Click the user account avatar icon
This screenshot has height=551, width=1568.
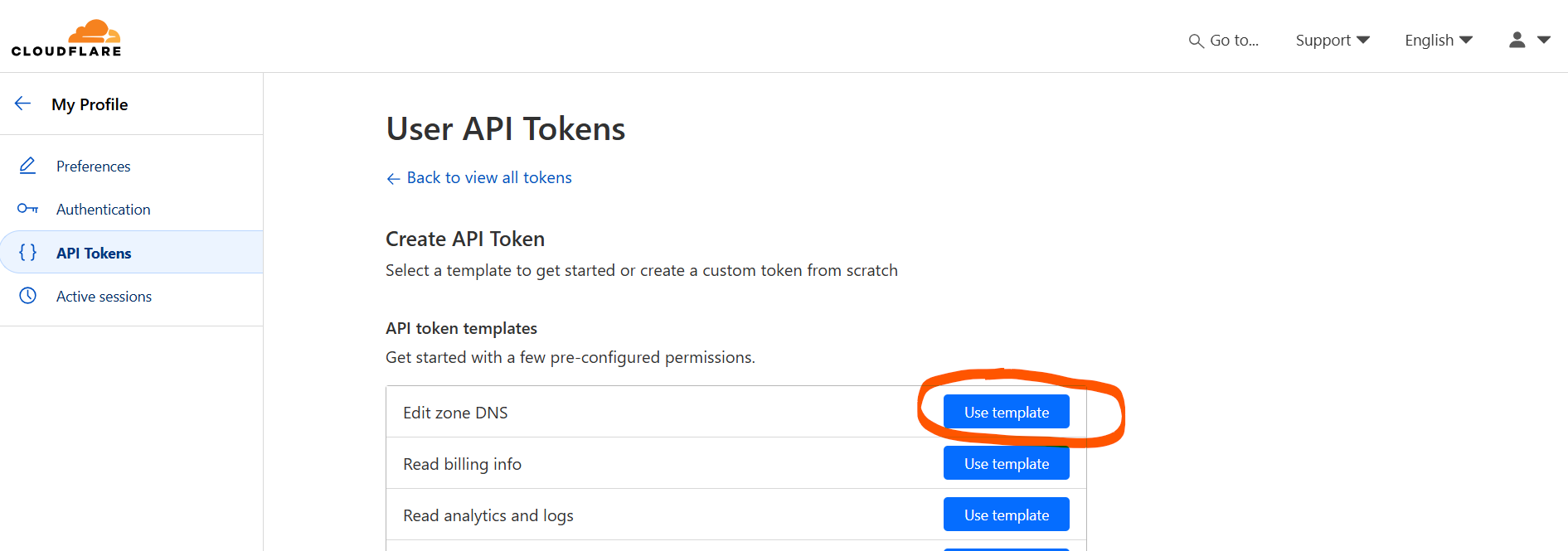(x=1517, y=40)
